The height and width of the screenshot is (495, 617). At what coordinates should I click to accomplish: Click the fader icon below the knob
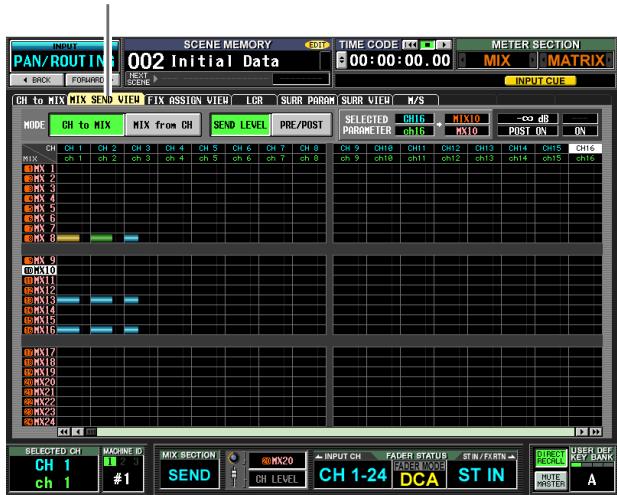coord(234,477)
